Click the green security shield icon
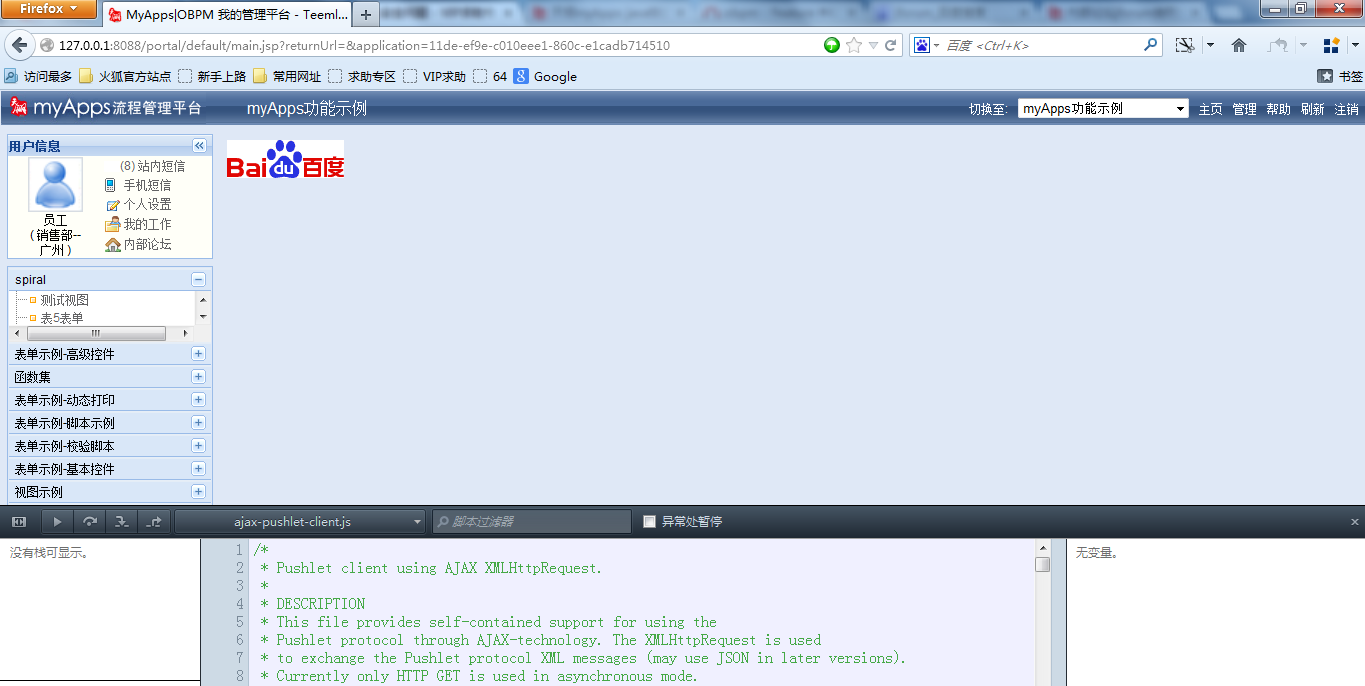The height and width of the screenshot is (686, 1365). (x=832, y=45)
